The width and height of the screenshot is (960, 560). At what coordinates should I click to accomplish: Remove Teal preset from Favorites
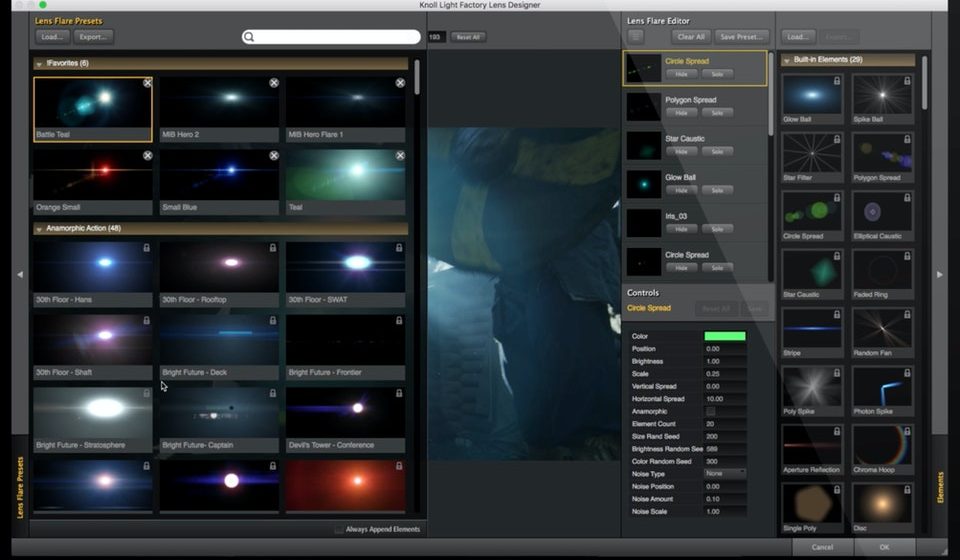pos(400,155)
